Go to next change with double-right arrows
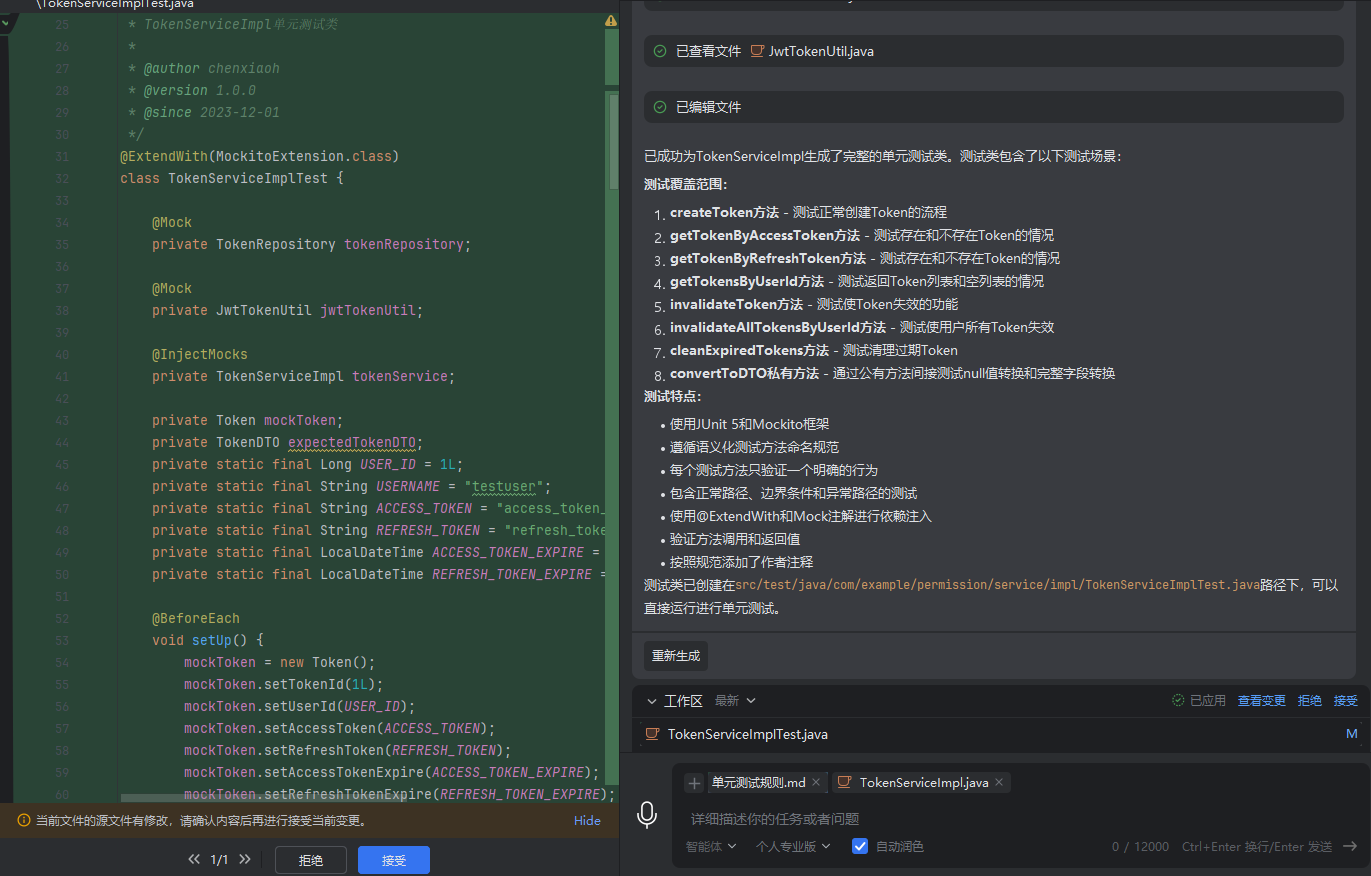 [245, 860]
